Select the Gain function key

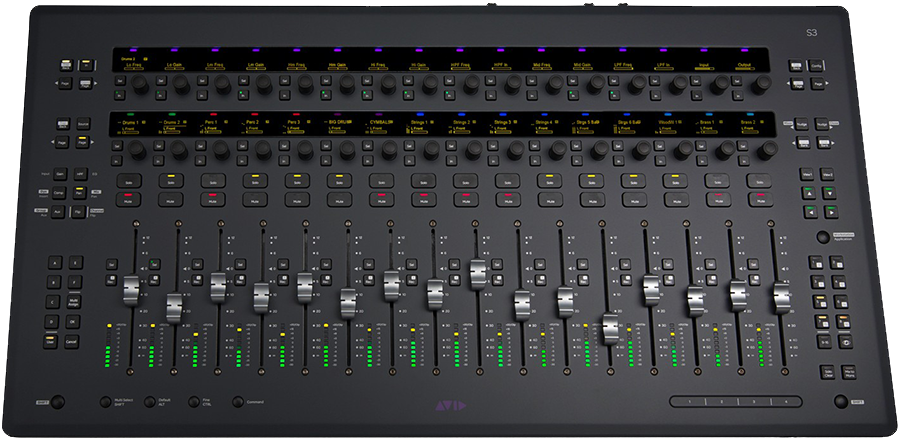(59, 173)
